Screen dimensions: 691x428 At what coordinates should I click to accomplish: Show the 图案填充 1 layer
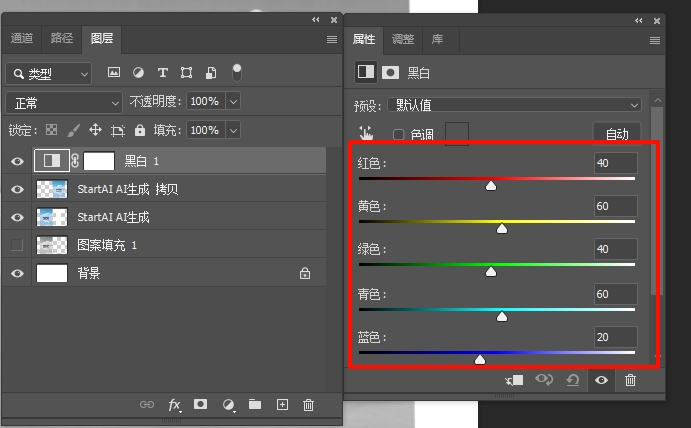click(17, 245)
